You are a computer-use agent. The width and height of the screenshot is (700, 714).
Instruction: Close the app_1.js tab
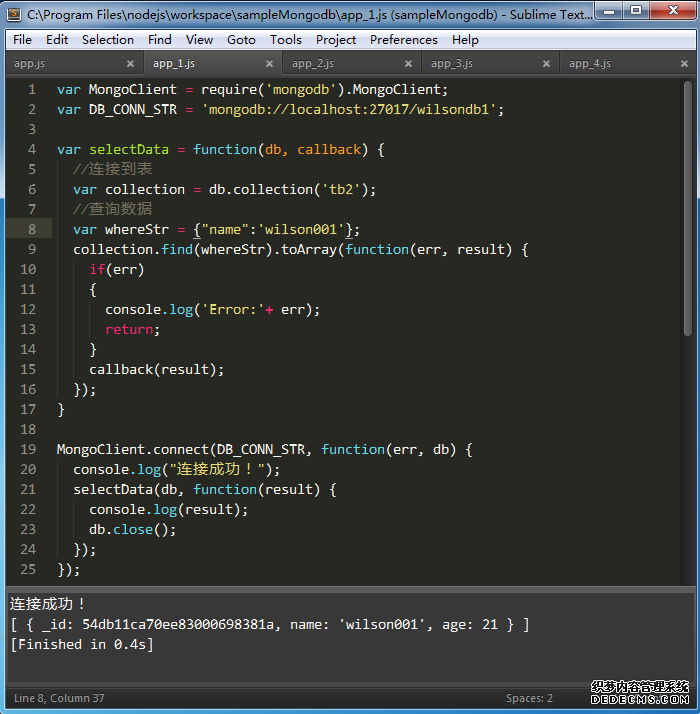[268, 64]
